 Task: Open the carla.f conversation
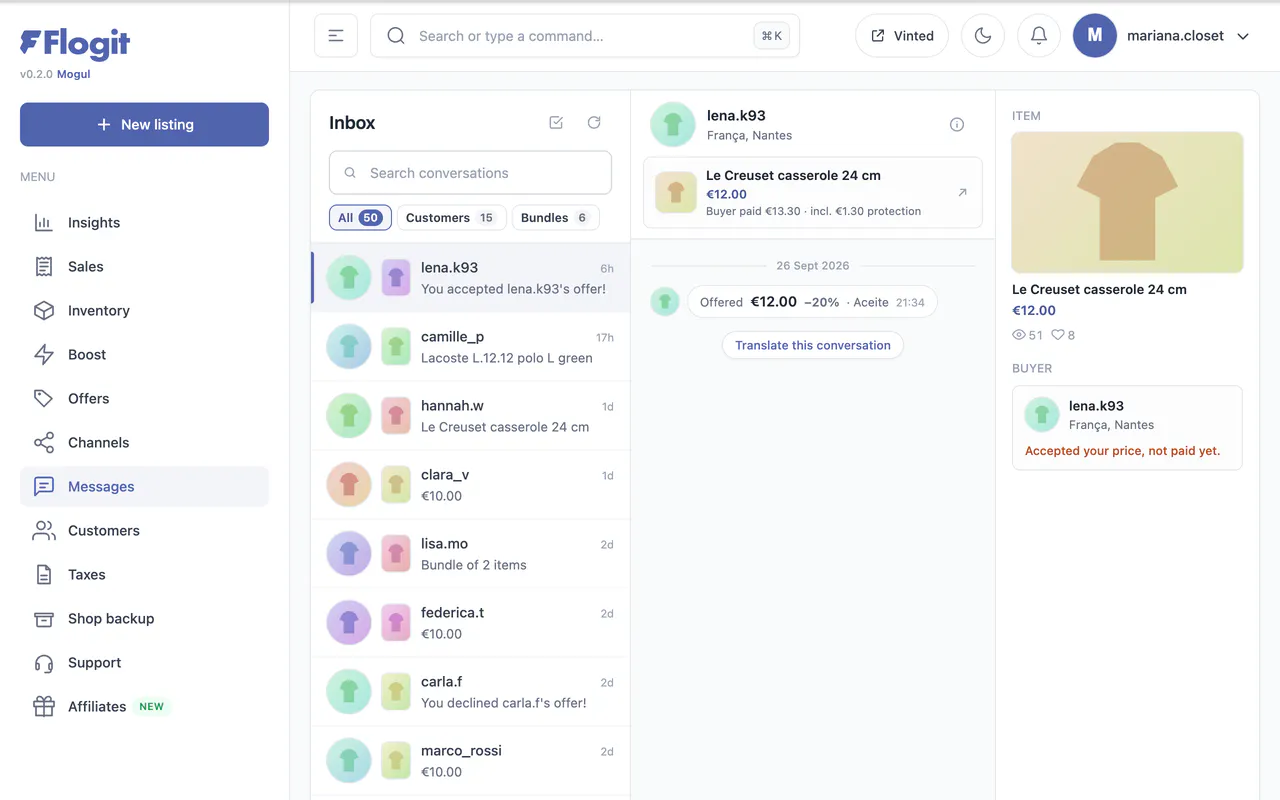(x=471, y=692)
